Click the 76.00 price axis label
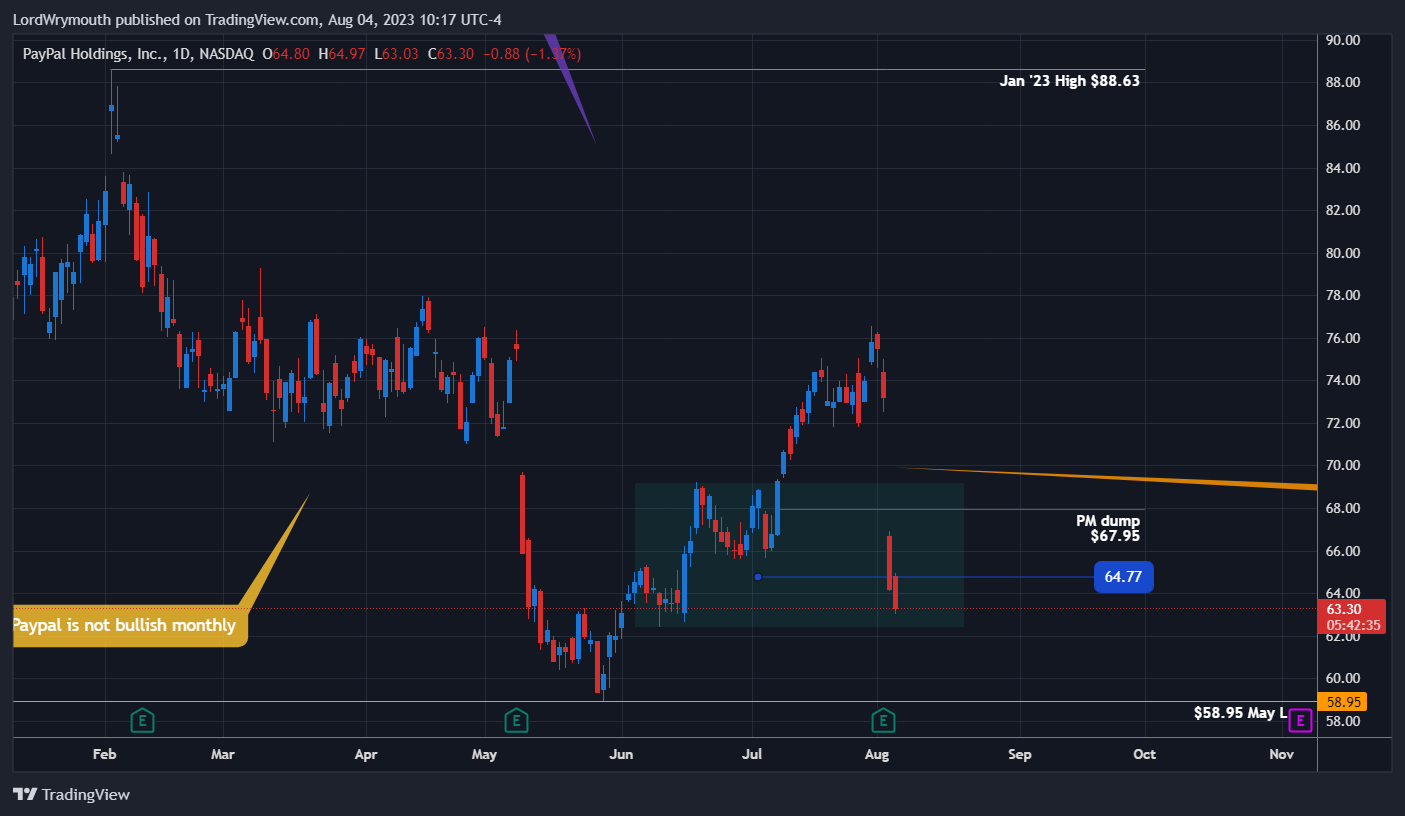Screen dimensions: 1405x816 click(1343, 338)
